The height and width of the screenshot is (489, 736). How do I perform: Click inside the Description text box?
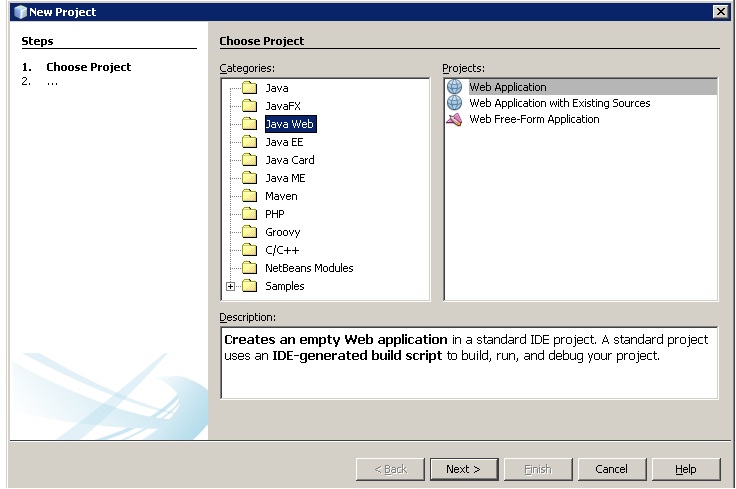coord(469,363)
